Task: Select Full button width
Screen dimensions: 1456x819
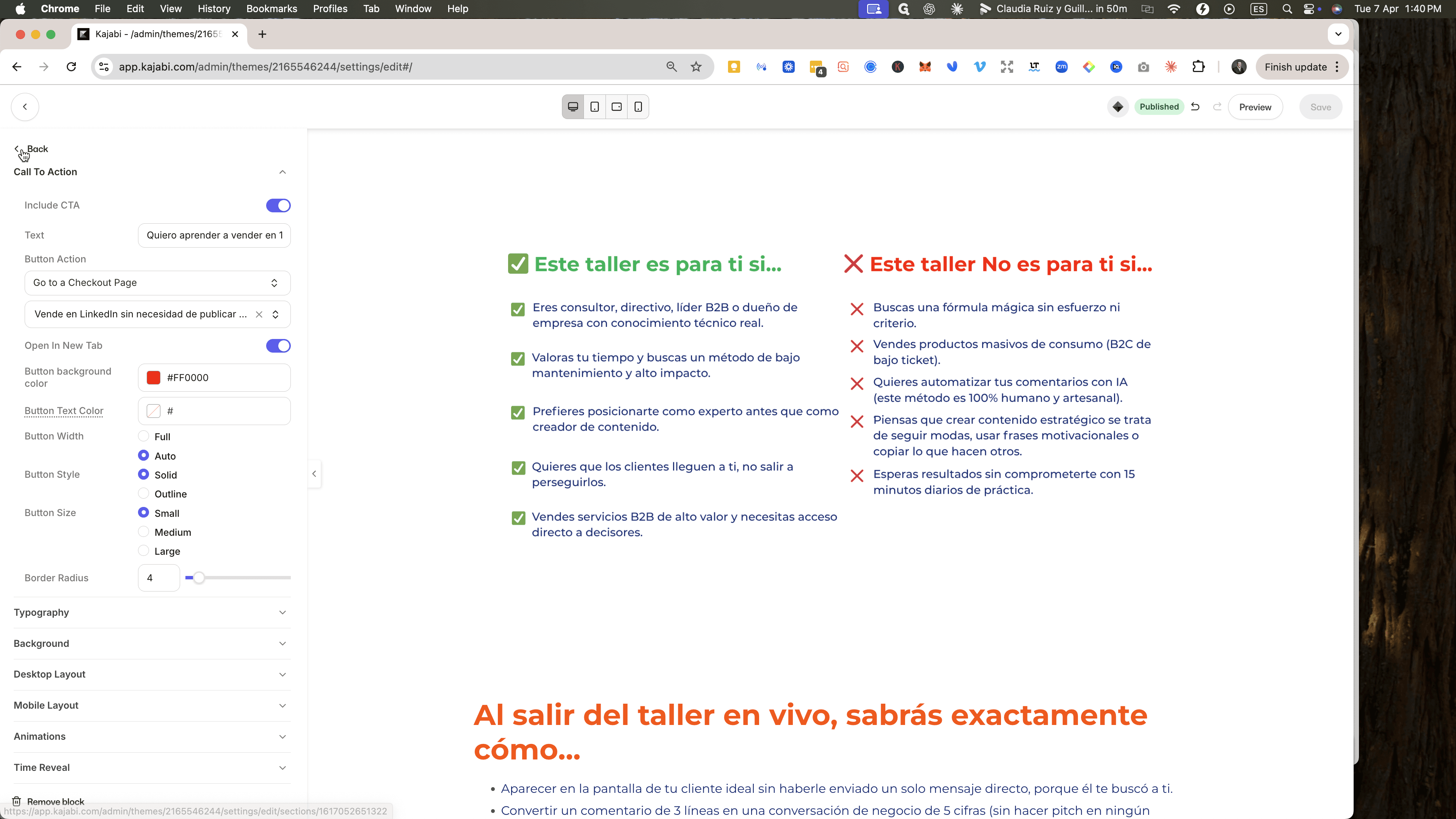Action: 144,436
